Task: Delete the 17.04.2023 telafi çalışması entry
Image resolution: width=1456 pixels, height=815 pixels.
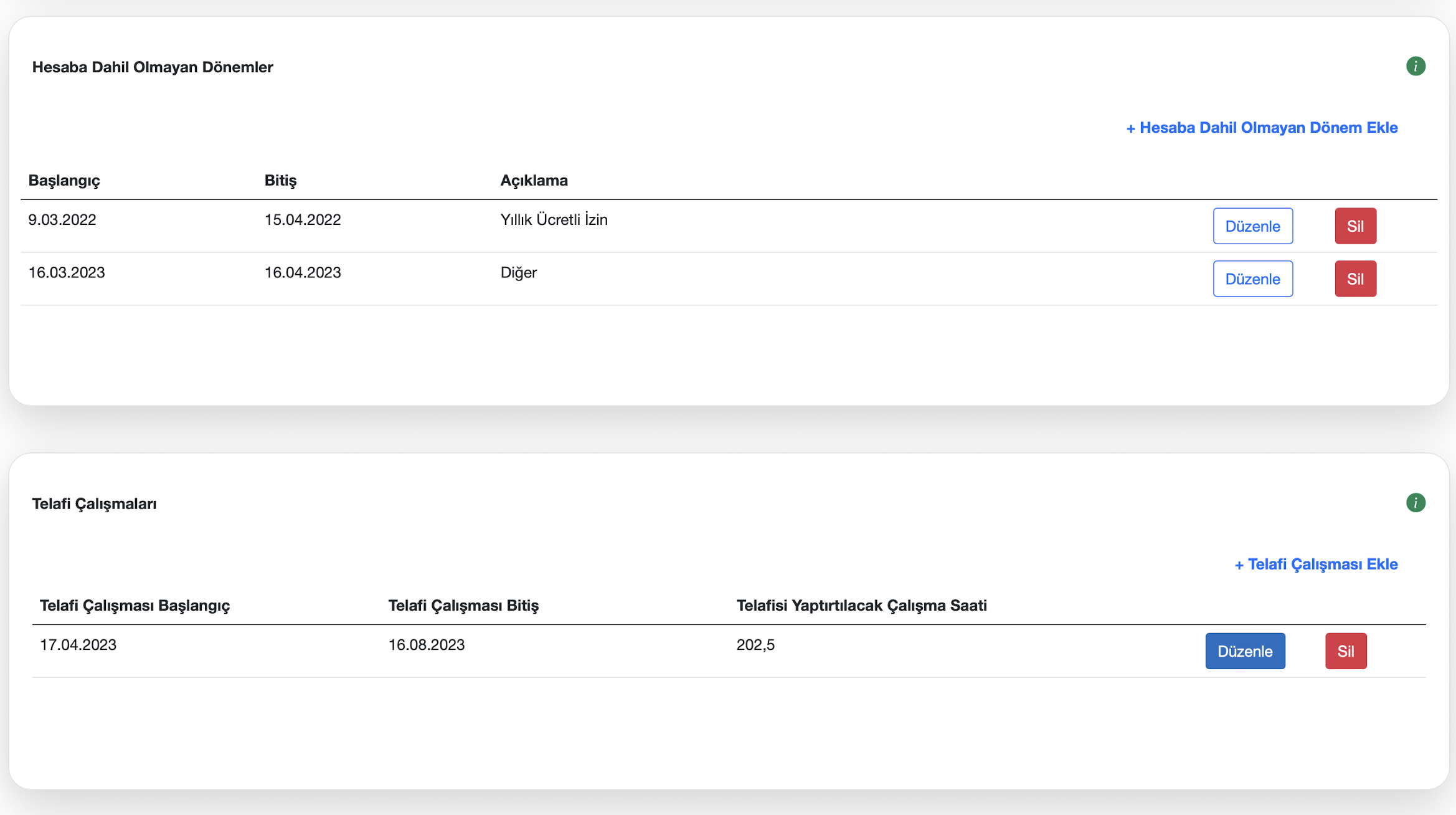Action: 1345,651
